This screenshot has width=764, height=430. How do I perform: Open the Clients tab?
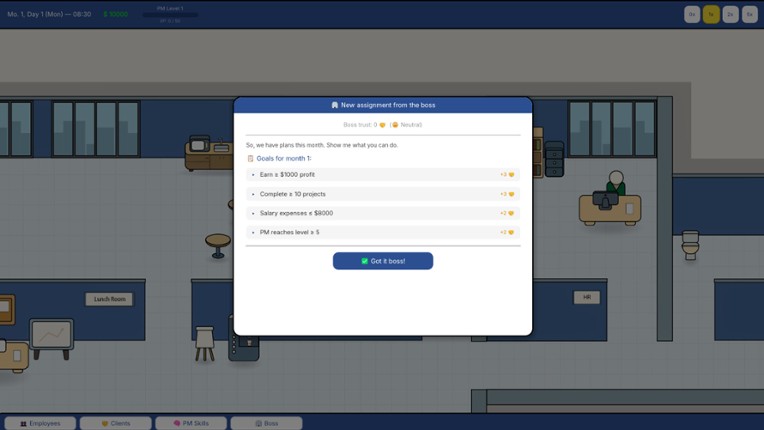coord(115,423)
